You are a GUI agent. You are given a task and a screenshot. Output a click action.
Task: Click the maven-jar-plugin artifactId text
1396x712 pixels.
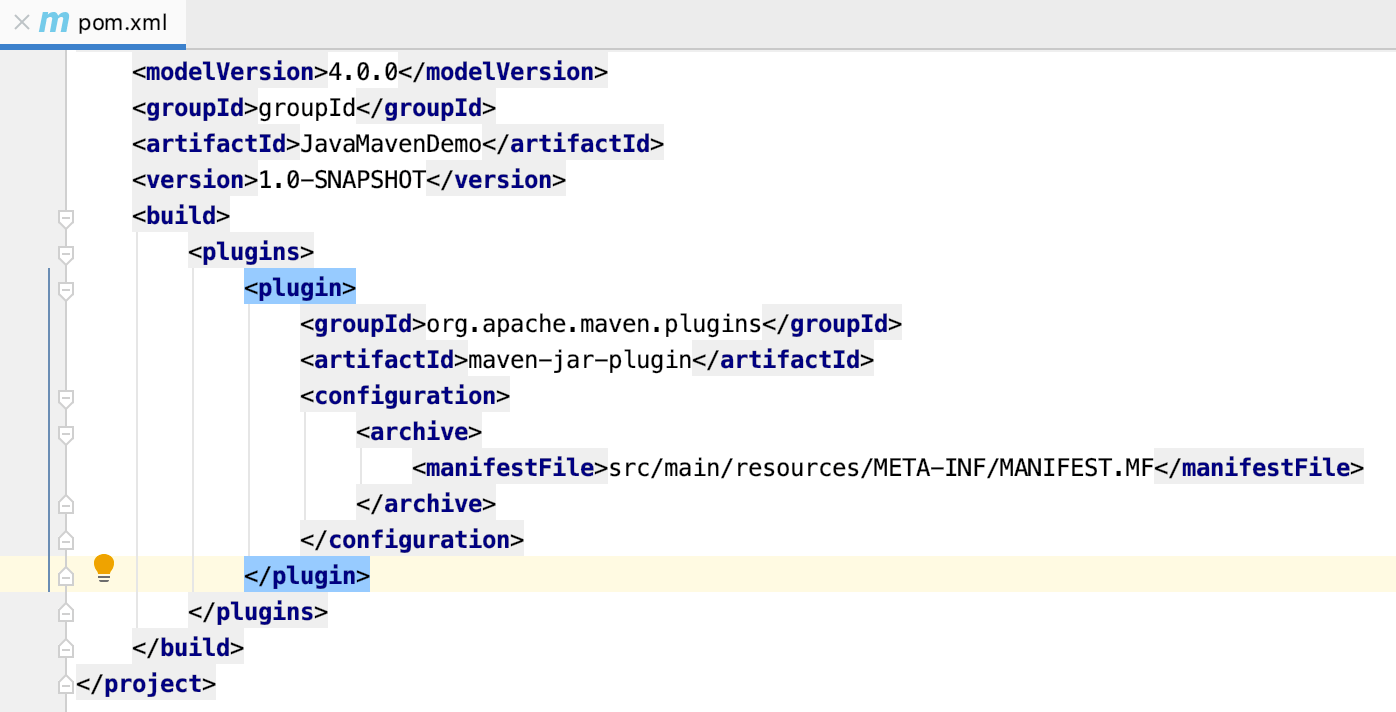point(580,360)
